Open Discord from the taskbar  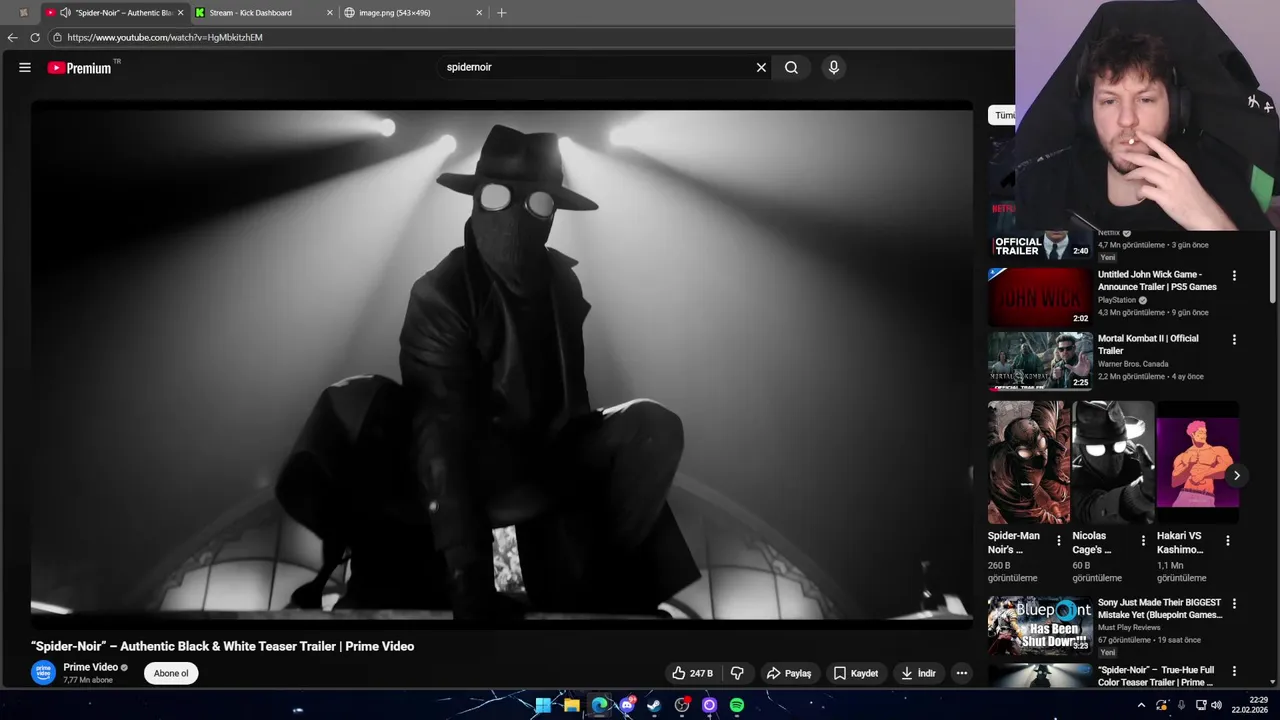[627, 705]
